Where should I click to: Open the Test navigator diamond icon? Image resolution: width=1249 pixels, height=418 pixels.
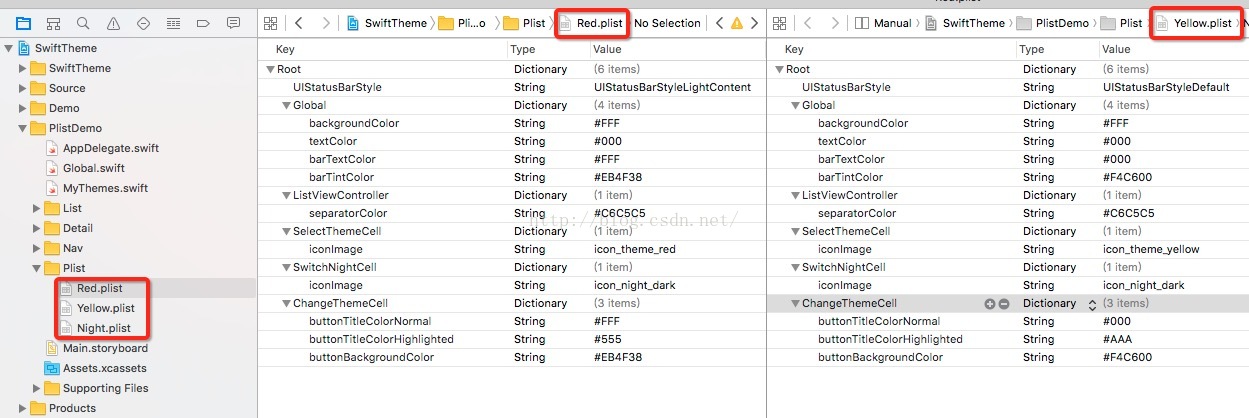click(143, 23)
